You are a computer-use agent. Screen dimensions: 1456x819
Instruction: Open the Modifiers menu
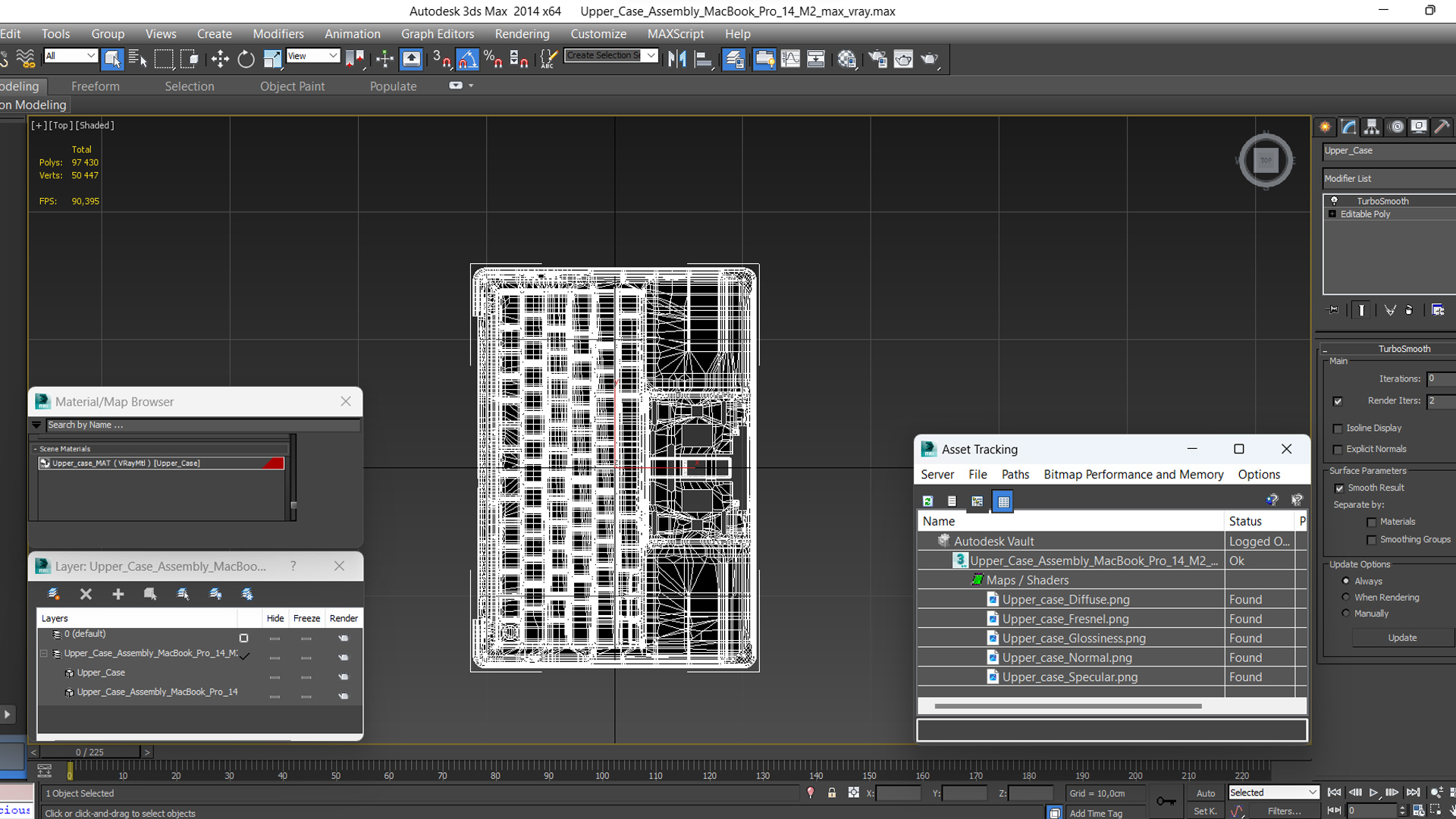(278, 33)
